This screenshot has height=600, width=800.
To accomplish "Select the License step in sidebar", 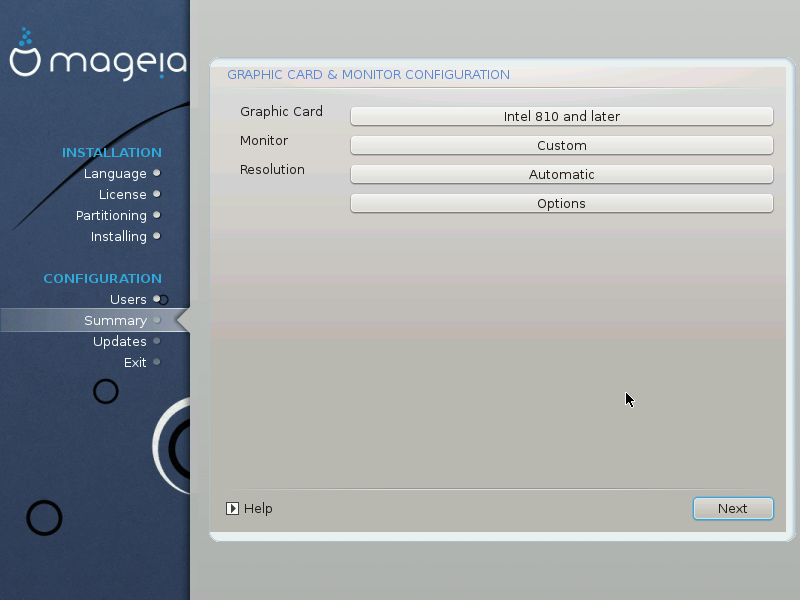I will 122,194.
